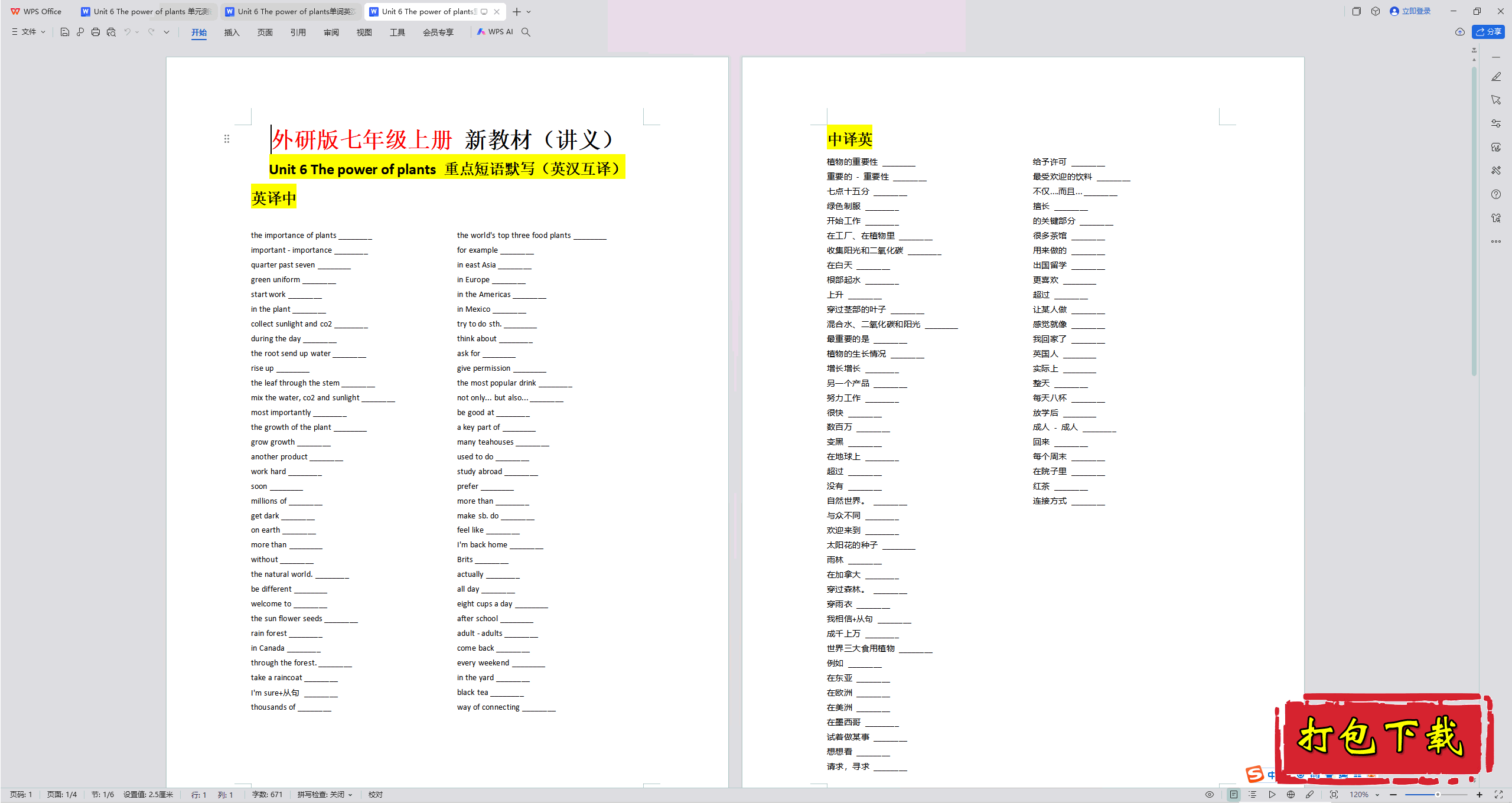Switch to 插入 ribbon tab
Viewport: 1512px width, 803px height.
click(231, 32)
